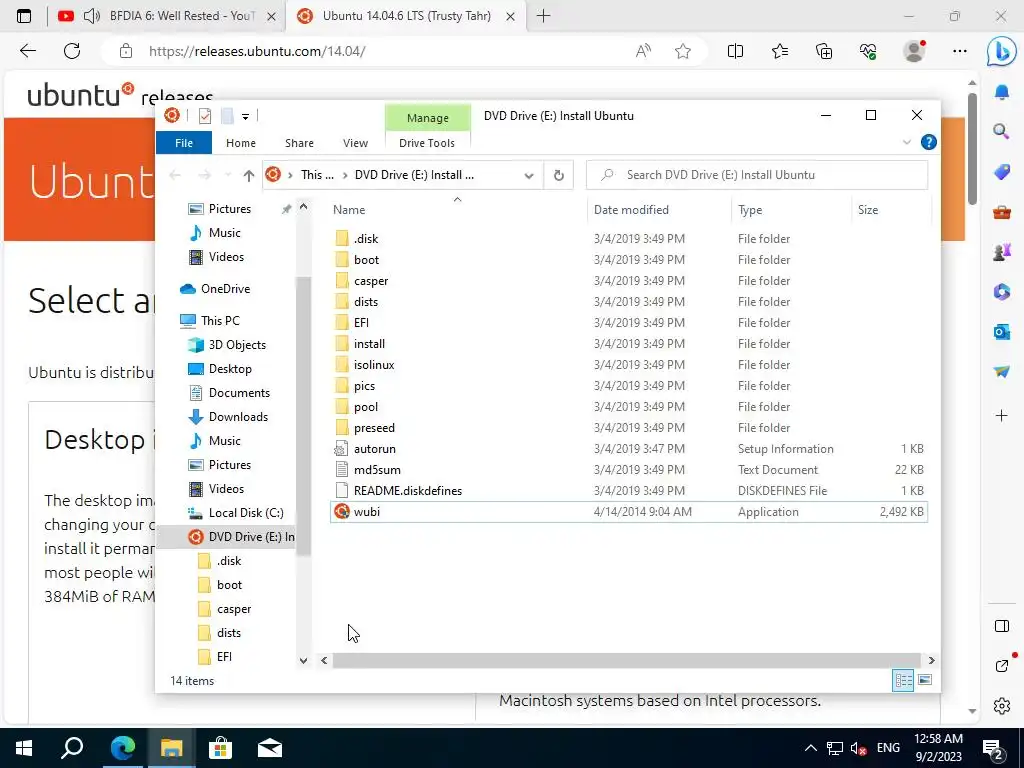Open Edge sidebar settings gear

[1002, 706]
